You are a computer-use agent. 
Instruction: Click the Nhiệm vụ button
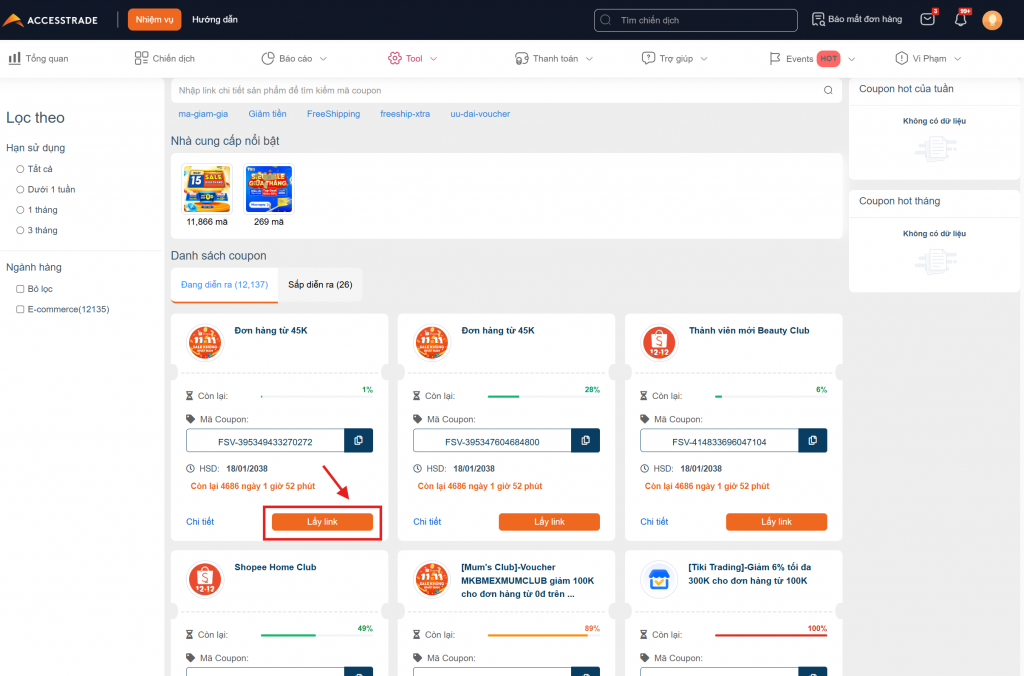[155, 20]
